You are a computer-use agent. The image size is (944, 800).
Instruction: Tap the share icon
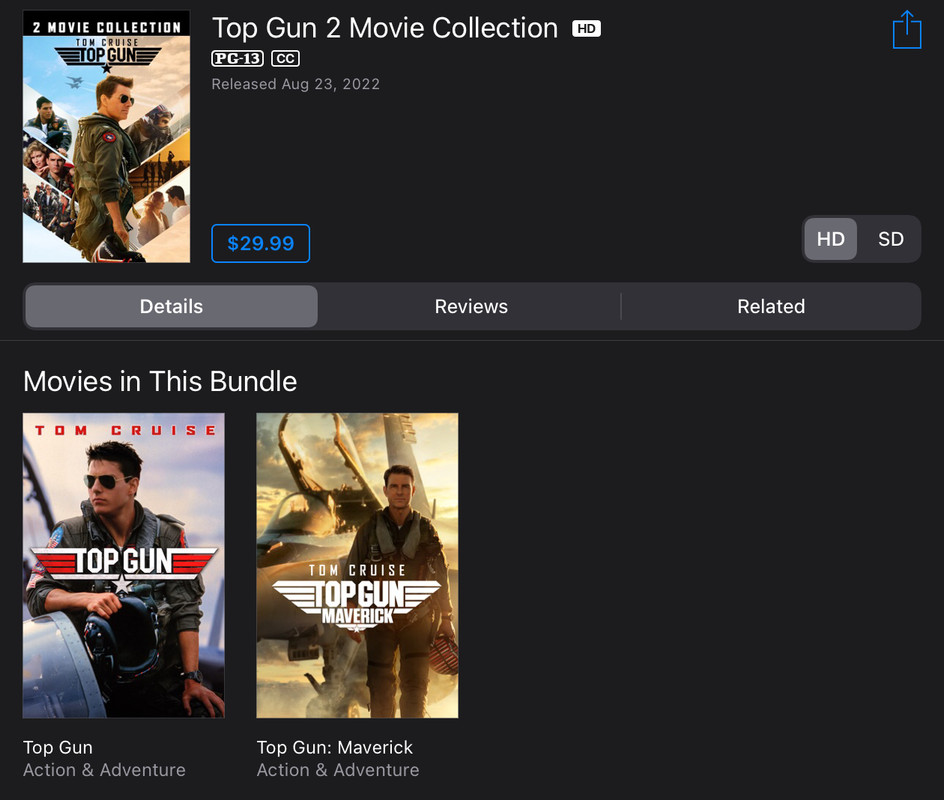pos(907,29)
